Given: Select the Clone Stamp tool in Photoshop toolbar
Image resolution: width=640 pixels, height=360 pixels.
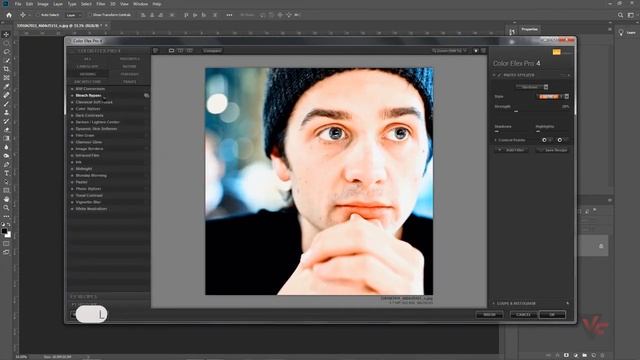Looking at the screenshot, I should point(6,112).
